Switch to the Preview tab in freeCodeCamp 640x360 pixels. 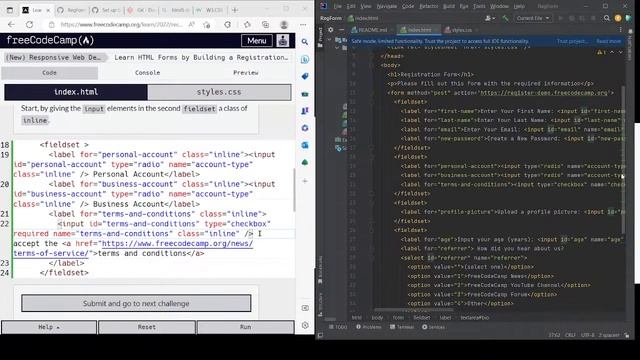(x=245, y=73)
